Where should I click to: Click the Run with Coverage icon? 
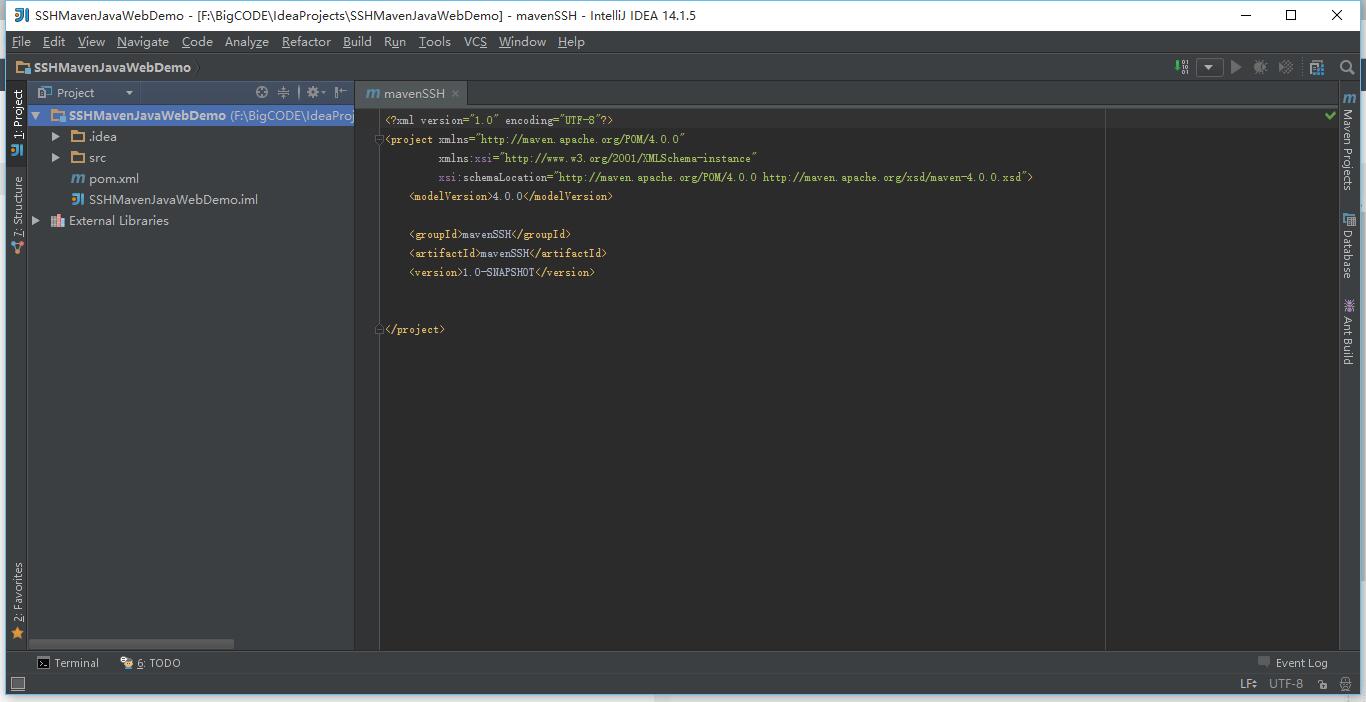tap(1286, 67)
